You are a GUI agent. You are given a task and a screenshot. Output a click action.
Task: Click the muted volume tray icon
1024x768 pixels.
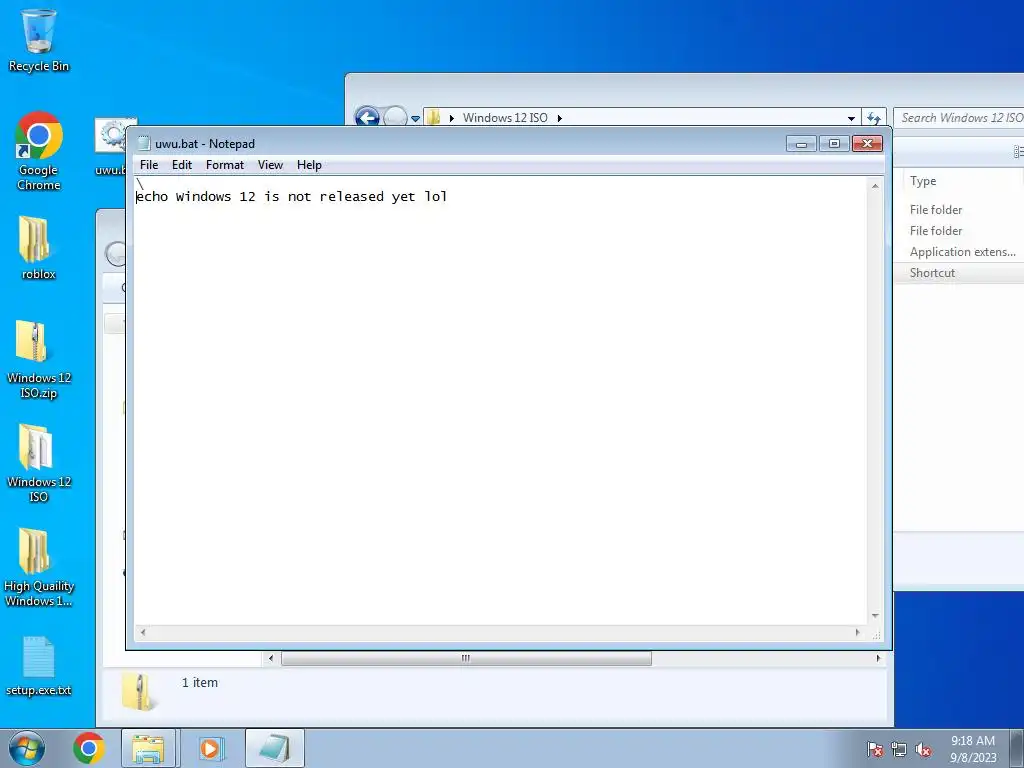coord(923,749)
